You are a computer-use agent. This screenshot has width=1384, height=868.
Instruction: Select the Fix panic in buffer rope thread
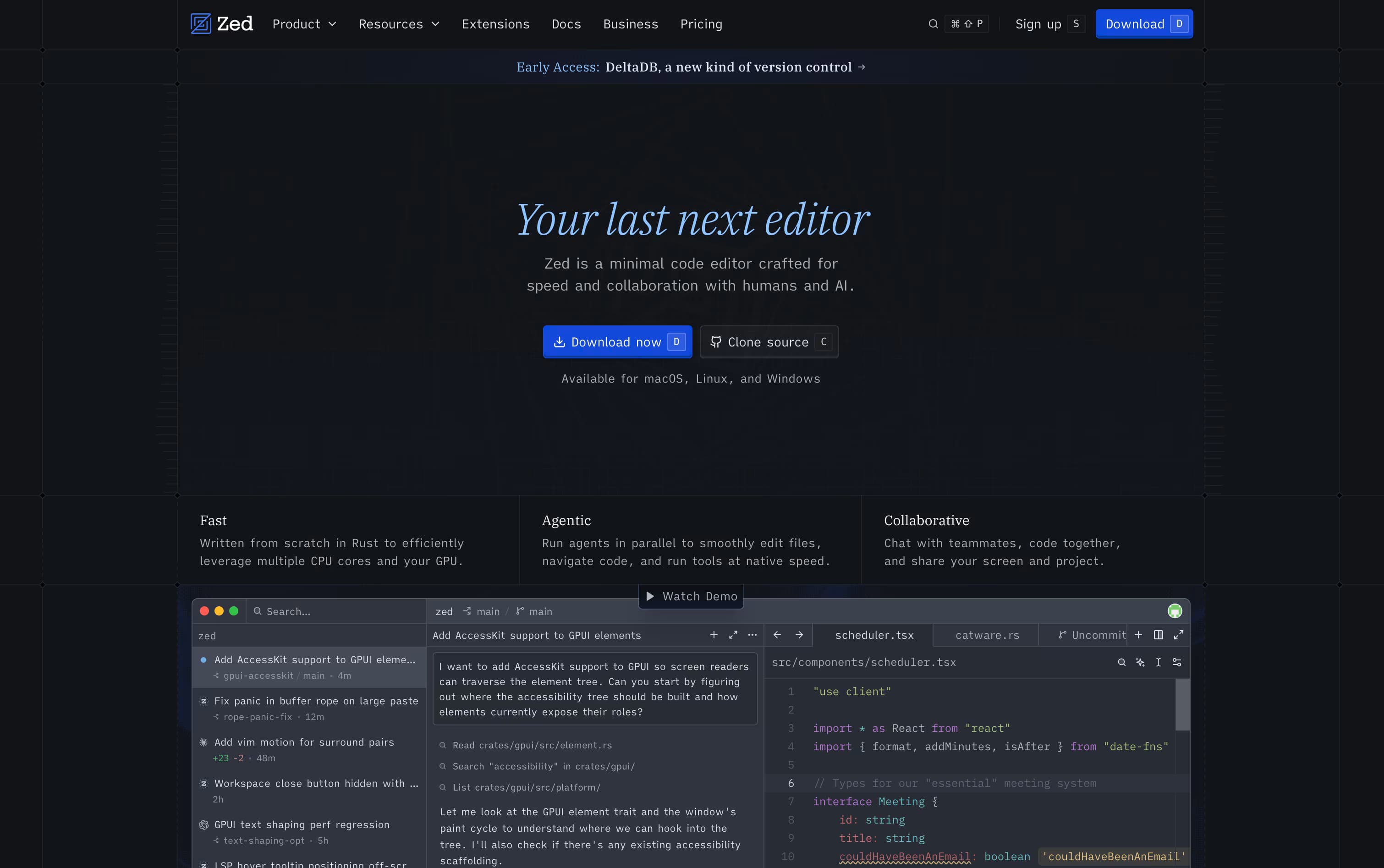coord(309,709)
